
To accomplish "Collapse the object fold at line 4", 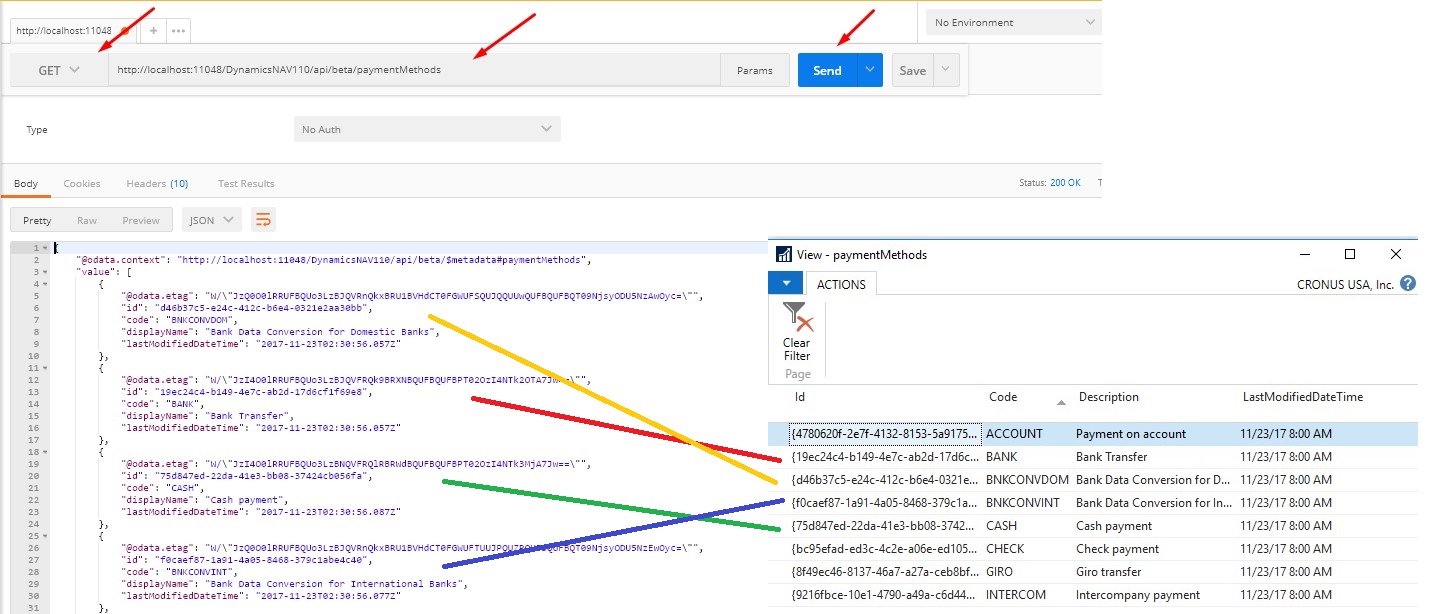I will [x=47, y=284].
